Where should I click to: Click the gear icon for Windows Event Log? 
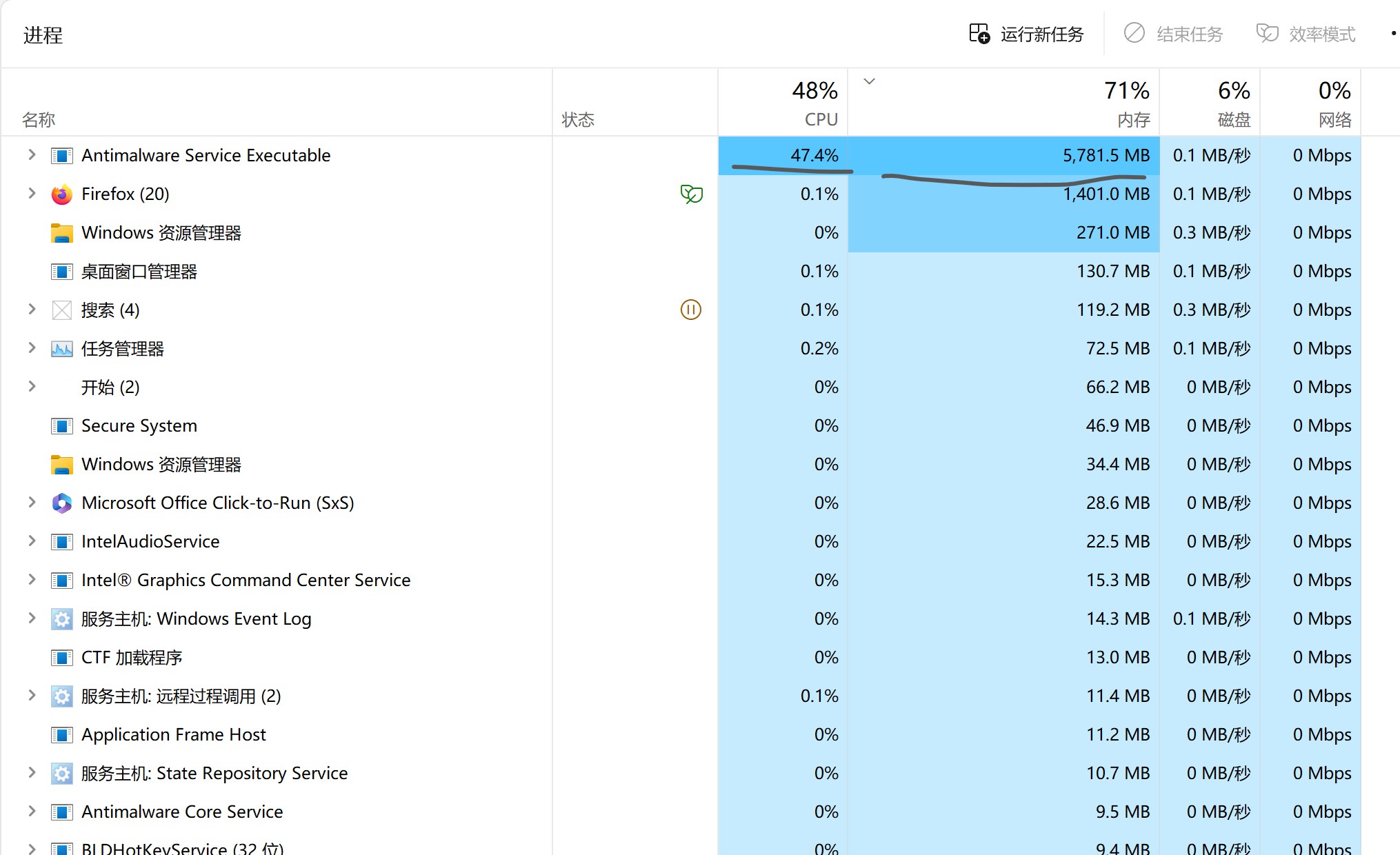coord(62,619)
